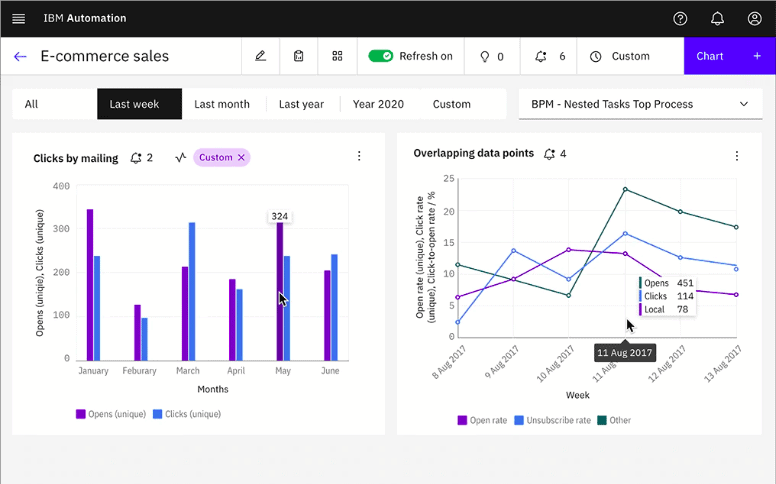
Task: Click the clock icon beside Custom
Action: (595, 56)
